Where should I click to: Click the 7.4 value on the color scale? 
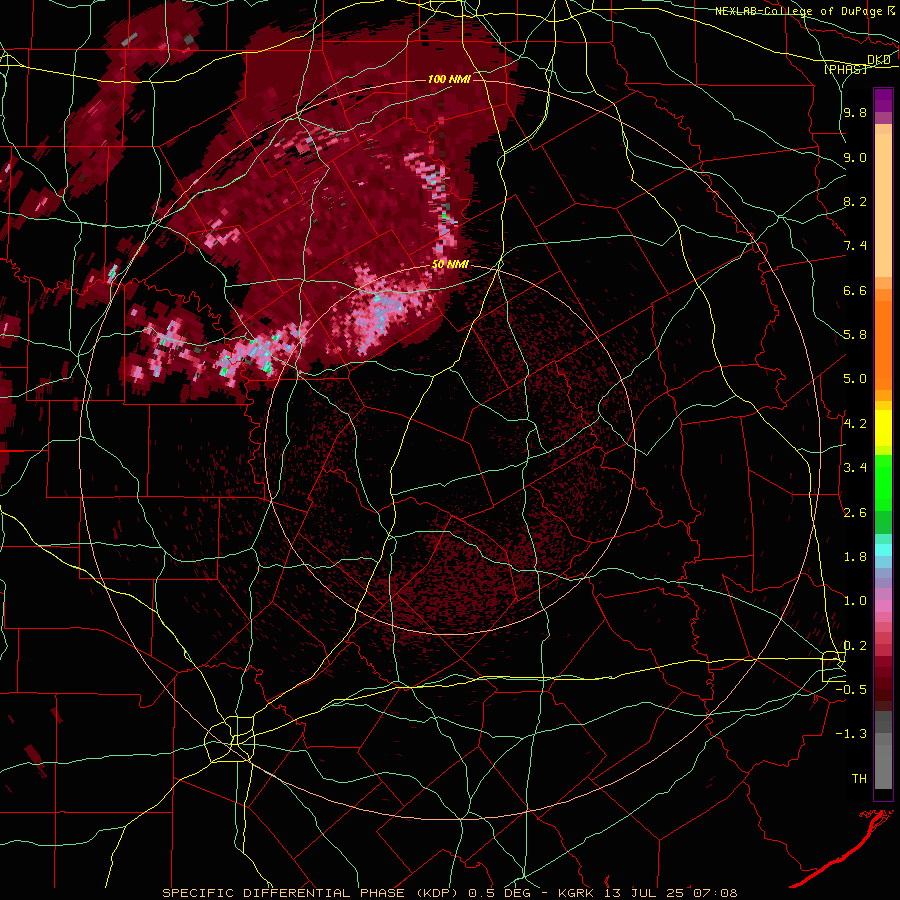(x=855, y=246)
